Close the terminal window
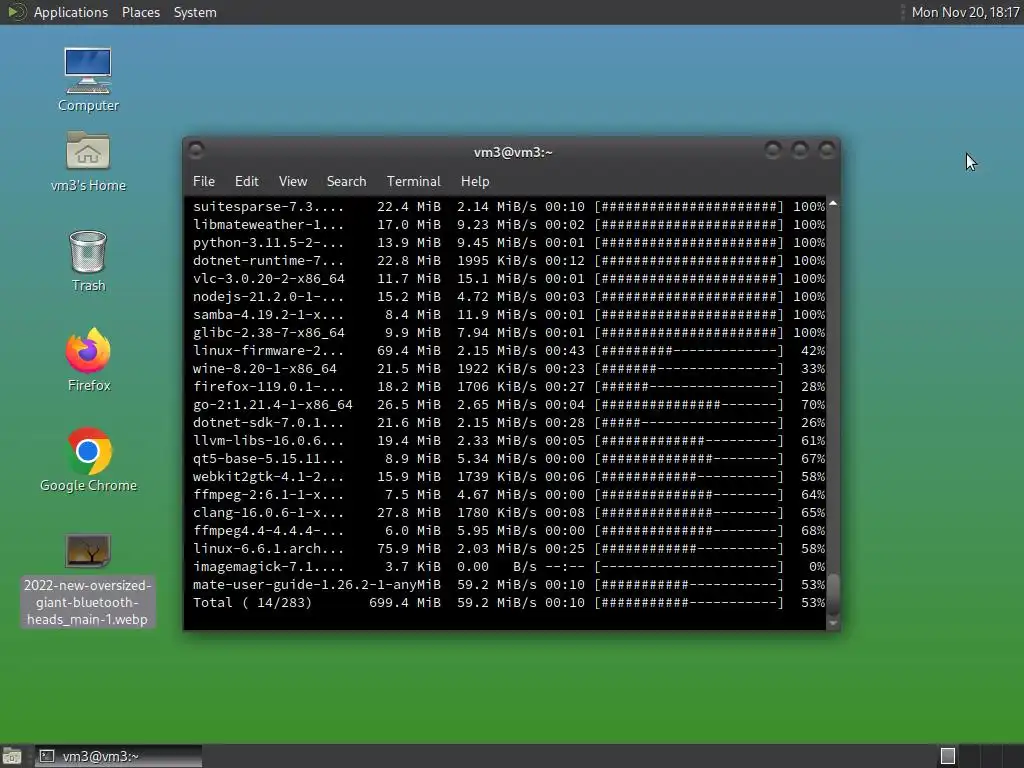Viewport: 1024px width, 768px height. 827,151
